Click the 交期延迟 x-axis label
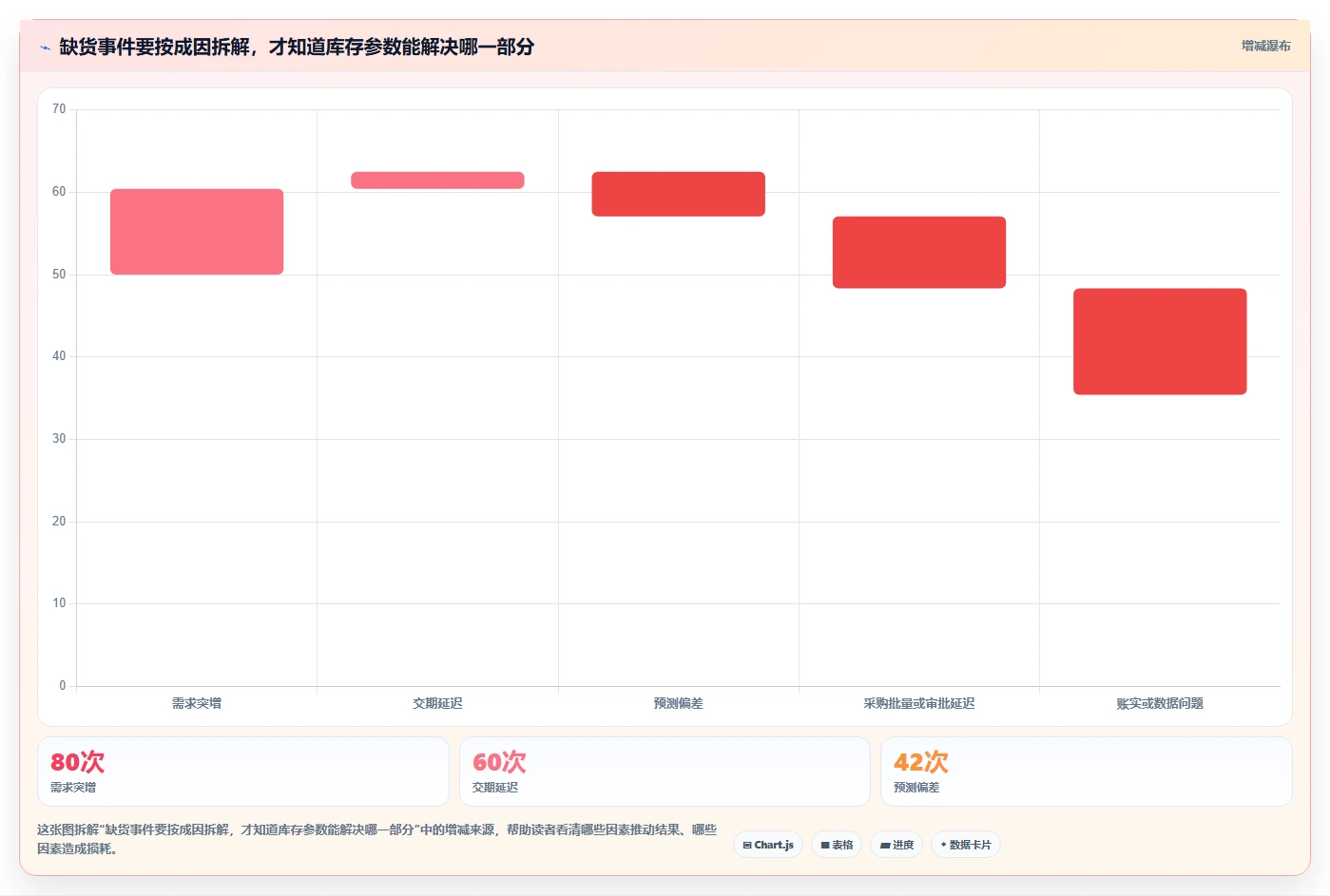Image resolution: width=1330 pixels, height=896 pixels. 437,703
